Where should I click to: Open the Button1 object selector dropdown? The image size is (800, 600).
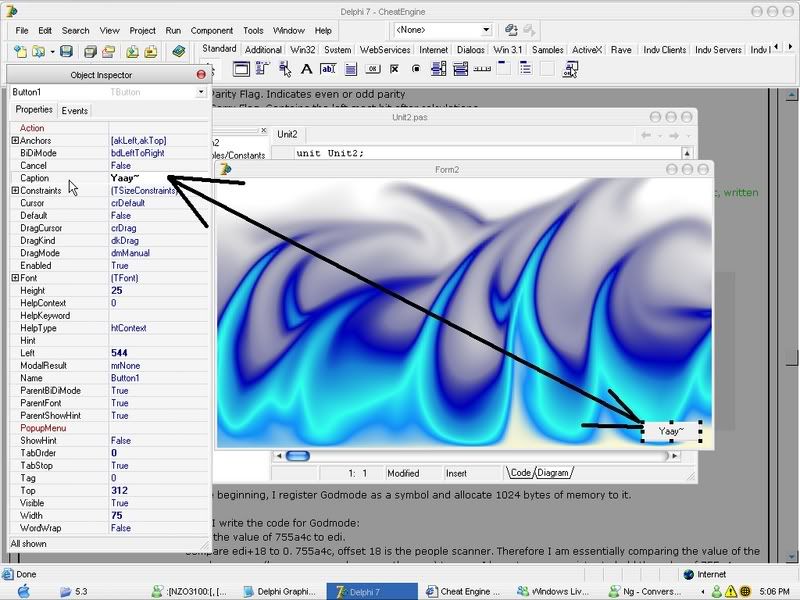tap(200, 92)
